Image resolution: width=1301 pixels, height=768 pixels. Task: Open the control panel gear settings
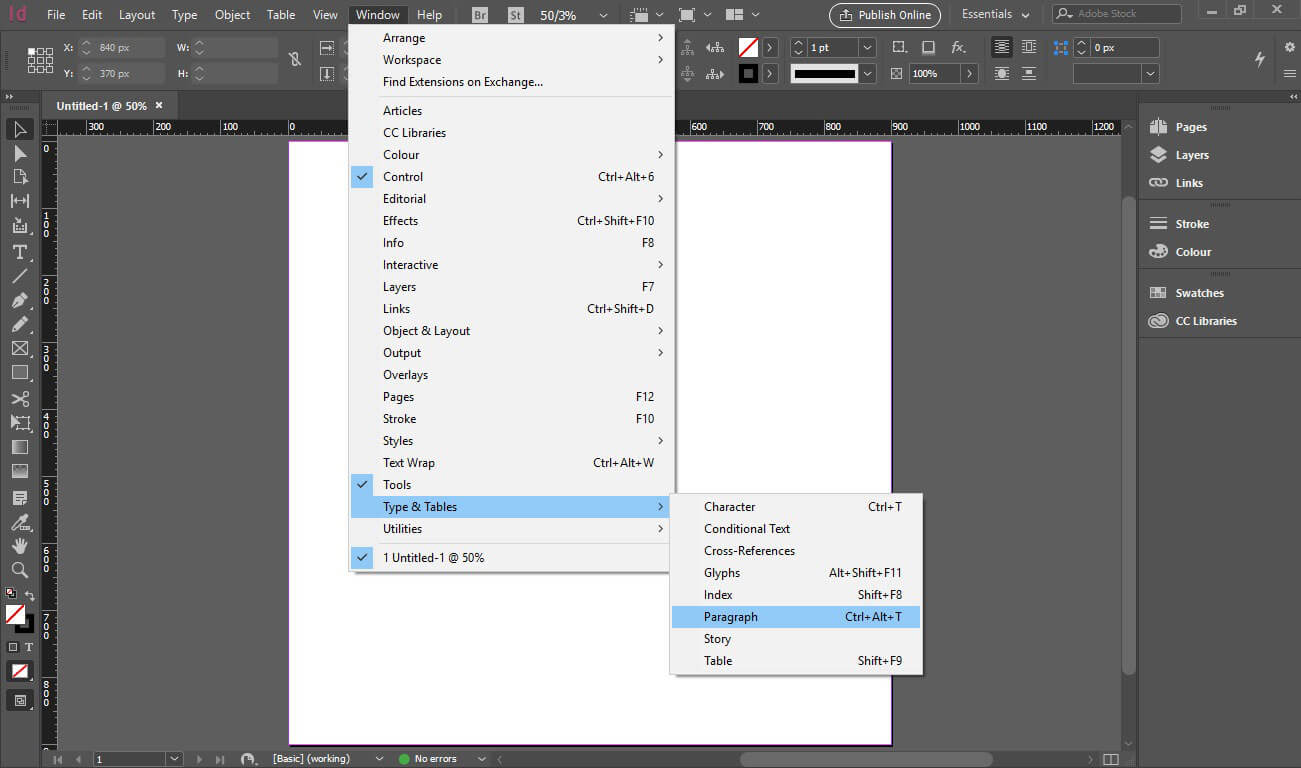[1290, 48]
